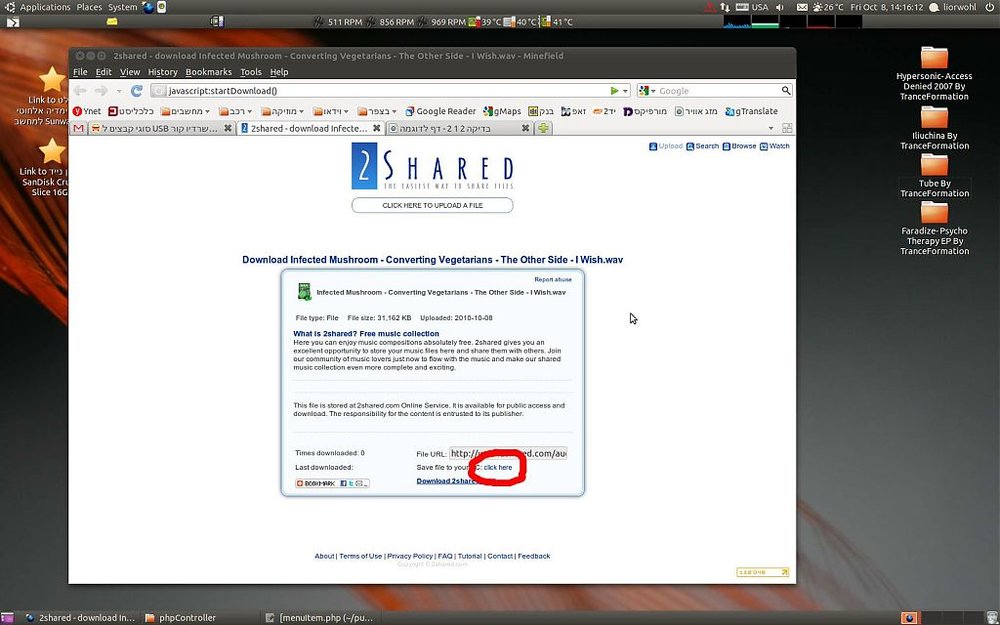Open the Tools menu
The height and width of the screenshot is (625, 1000).
[x=251, y=72]
